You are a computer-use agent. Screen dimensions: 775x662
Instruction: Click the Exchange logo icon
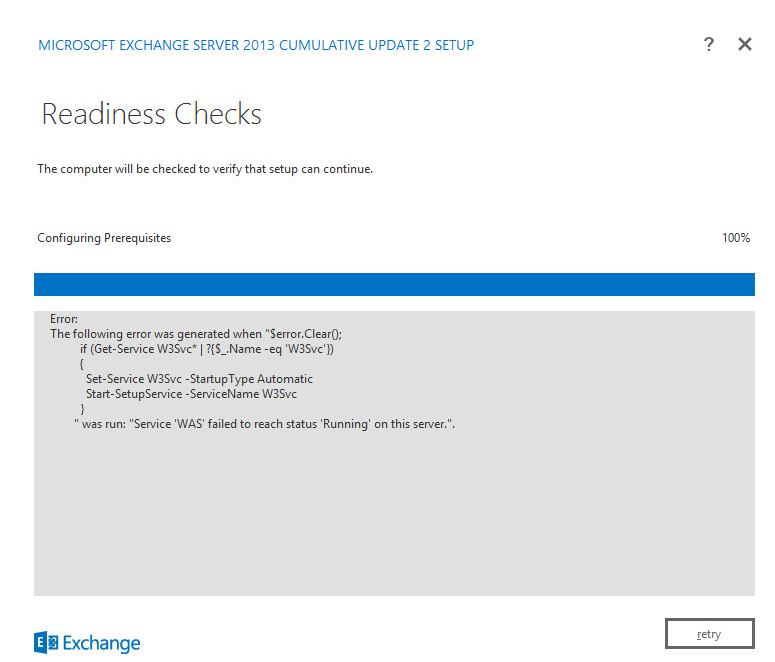(x=46, y=642)
